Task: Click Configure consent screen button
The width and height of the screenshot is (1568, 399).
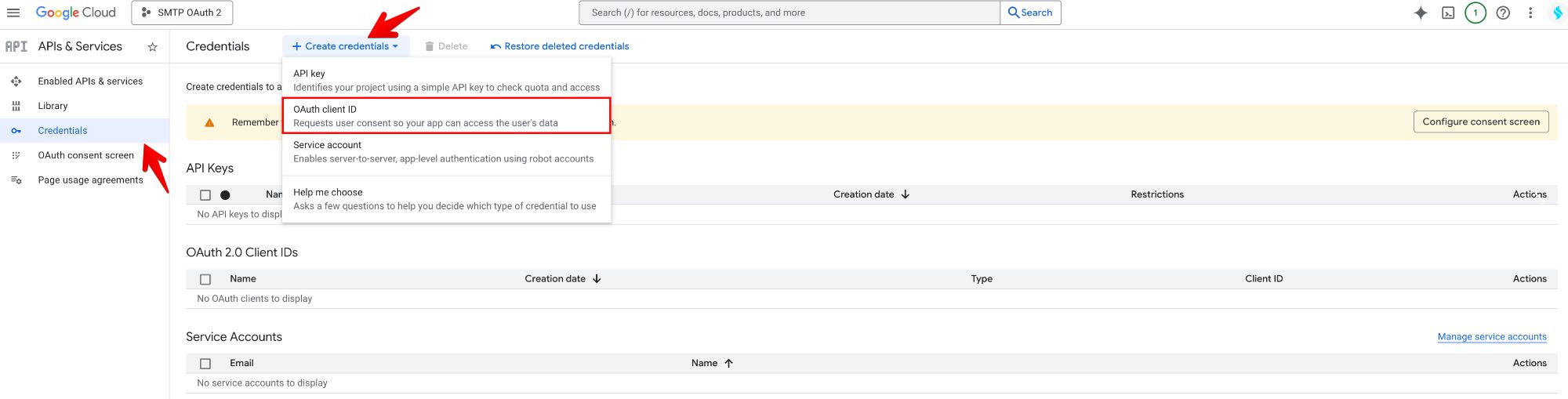Action: tap(1480, 122)
